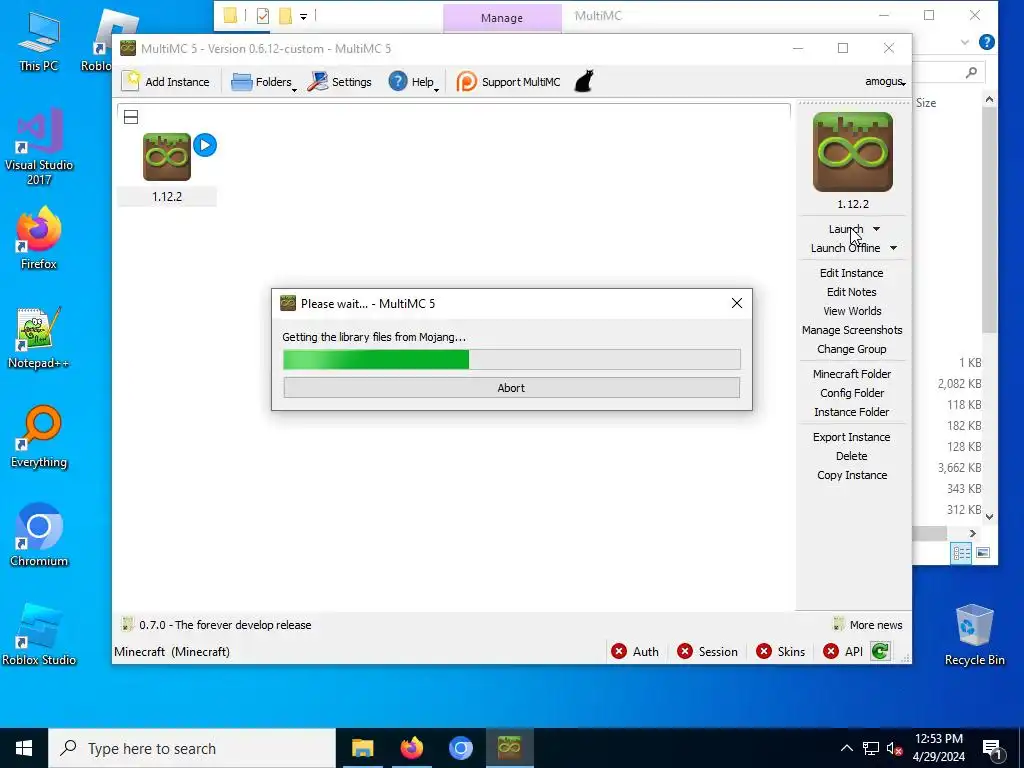Open Everything desktop shortcut
The width and height of the screenshot is (1024, 768).
tap(39, 437)
